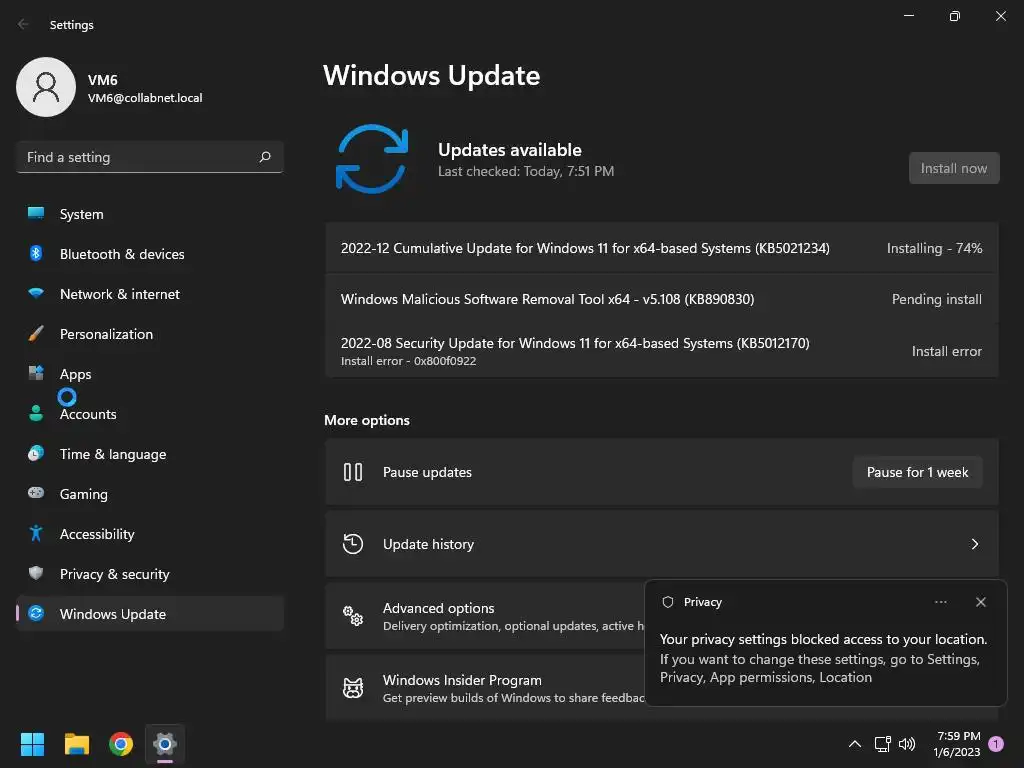Select the Malicious Software Removal Tool row

click(662, 298)
